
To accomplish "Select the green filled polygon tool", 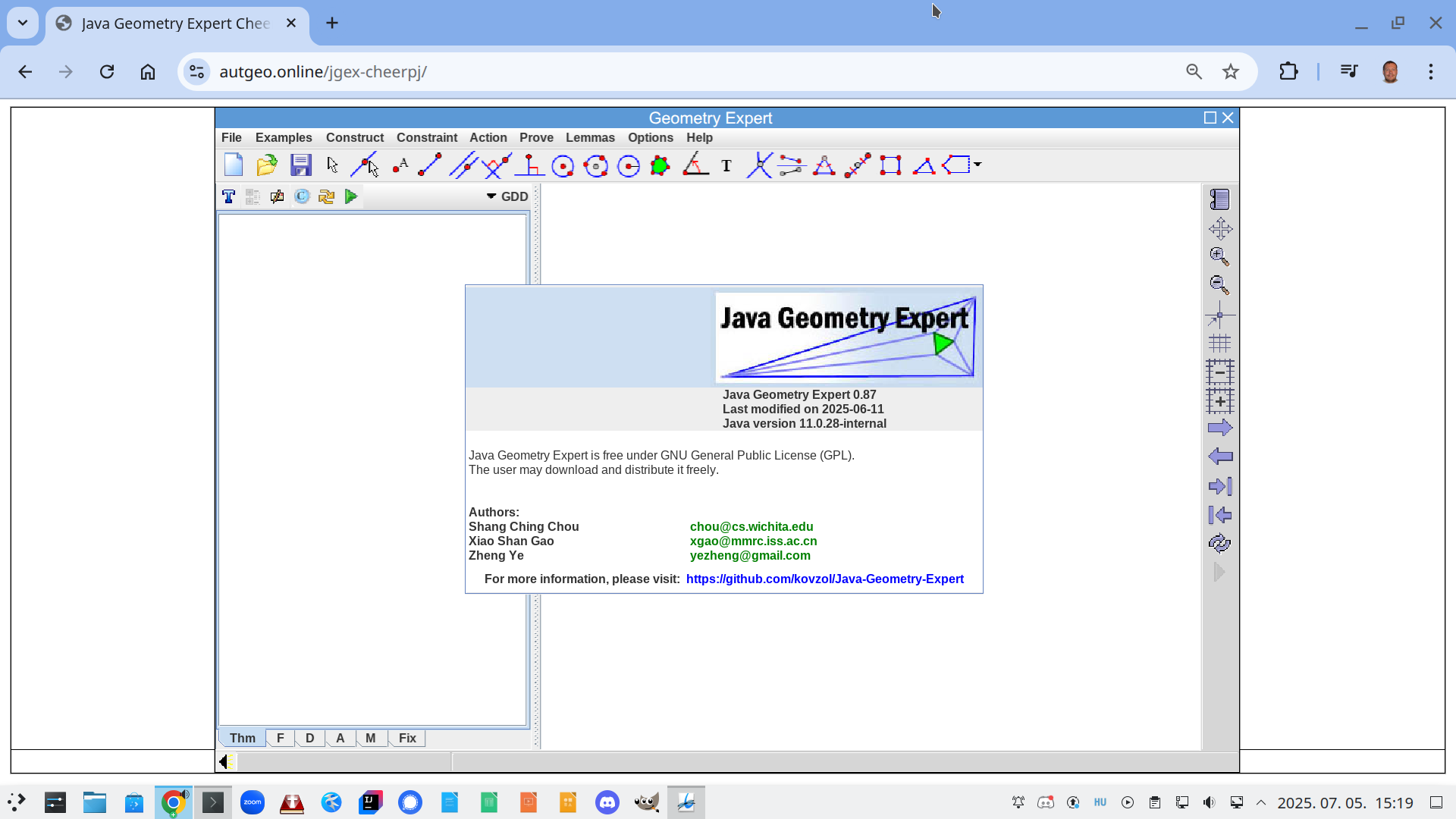I will click(x=661, y=165).
